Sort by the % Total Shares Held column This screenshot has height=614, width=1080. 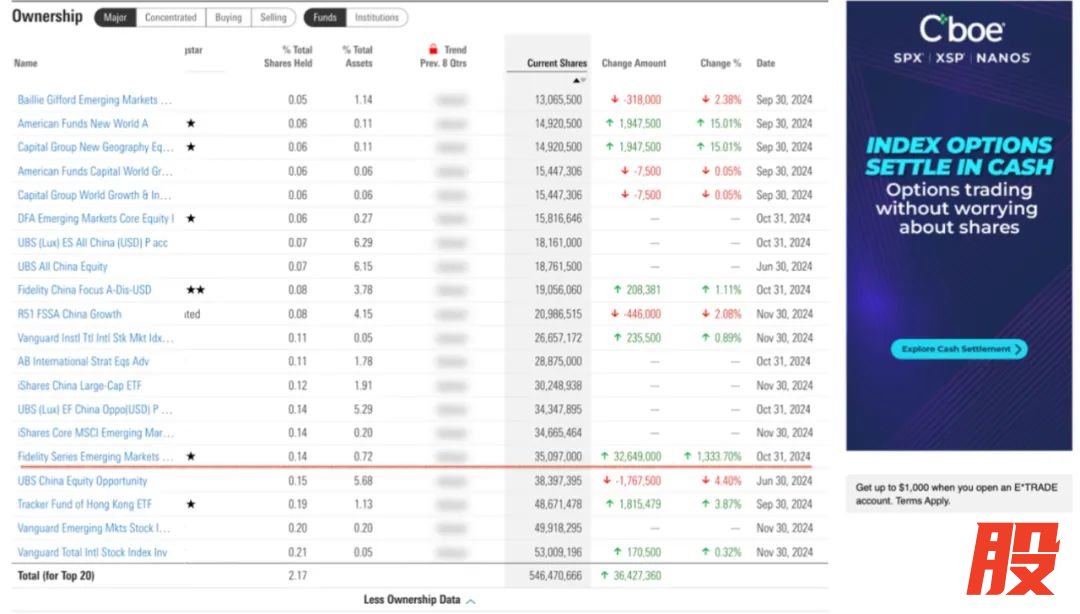(x=288, y=57)
